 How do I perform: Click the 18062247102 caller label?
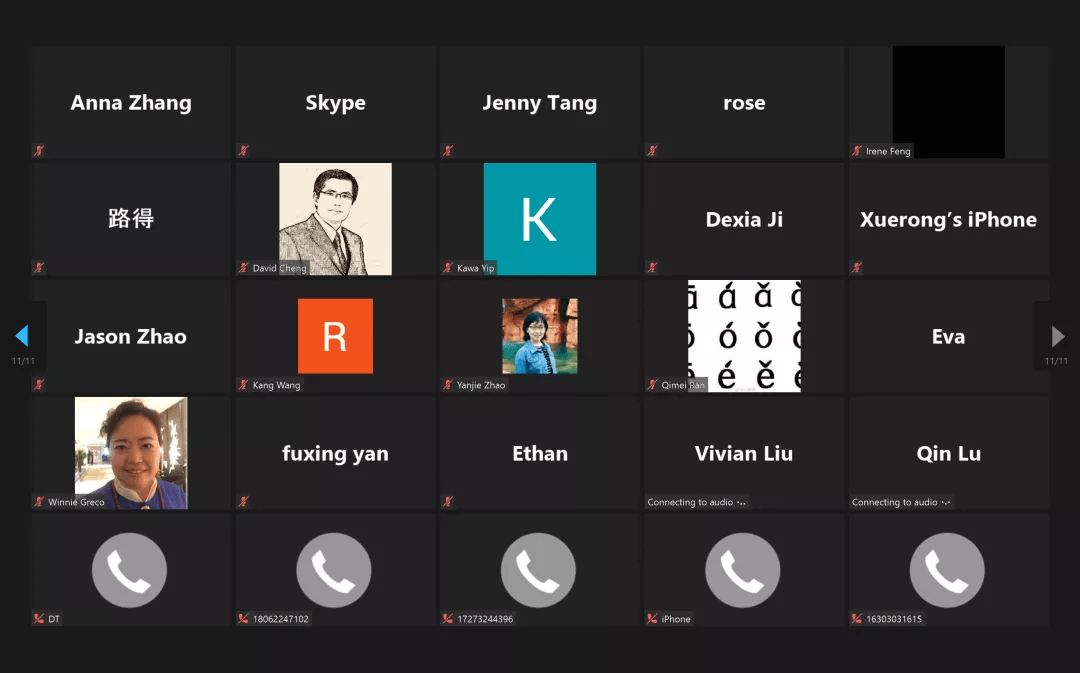pyautogui.click(x=280, y=619)
